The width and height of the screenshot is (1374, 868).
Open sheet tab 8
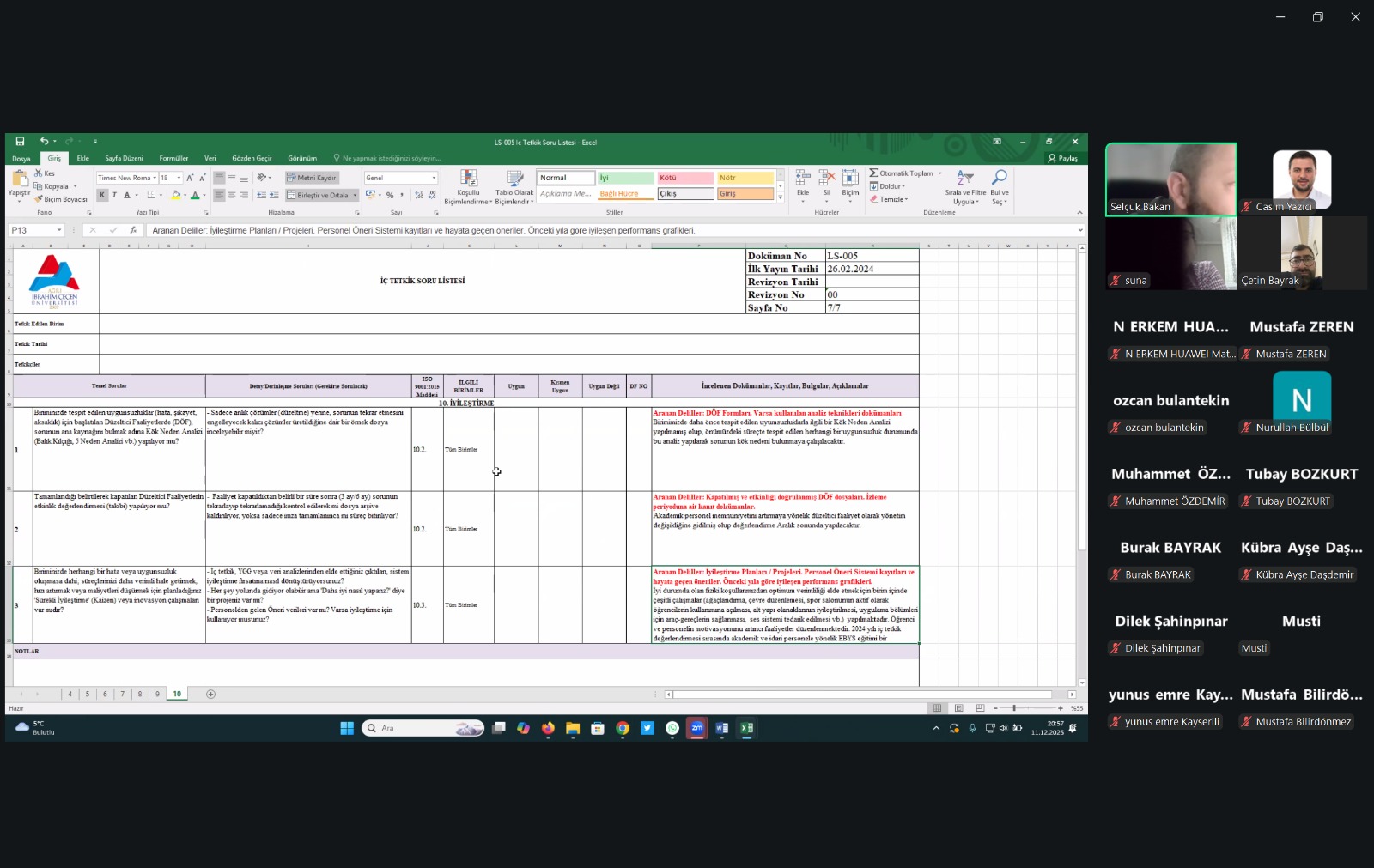coord(140,694)
